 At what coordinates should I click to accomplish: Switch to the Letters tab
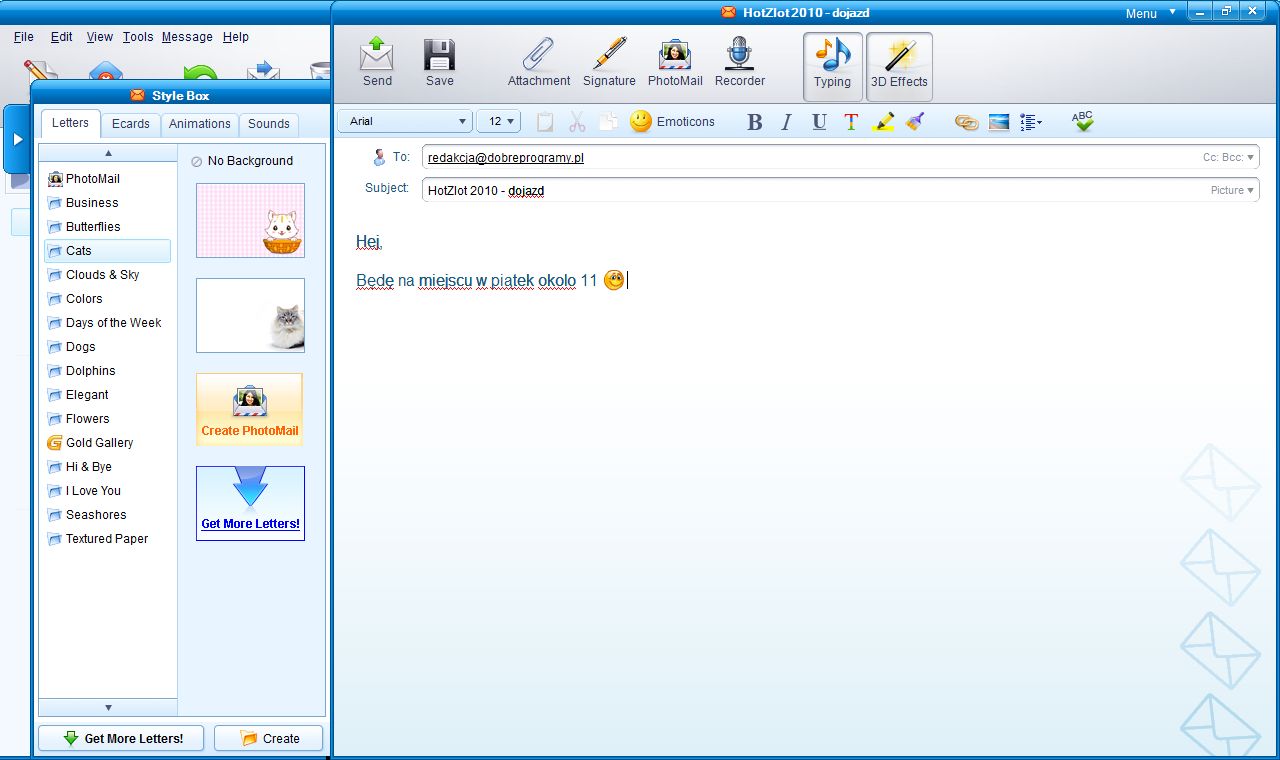tap(70, 123)
